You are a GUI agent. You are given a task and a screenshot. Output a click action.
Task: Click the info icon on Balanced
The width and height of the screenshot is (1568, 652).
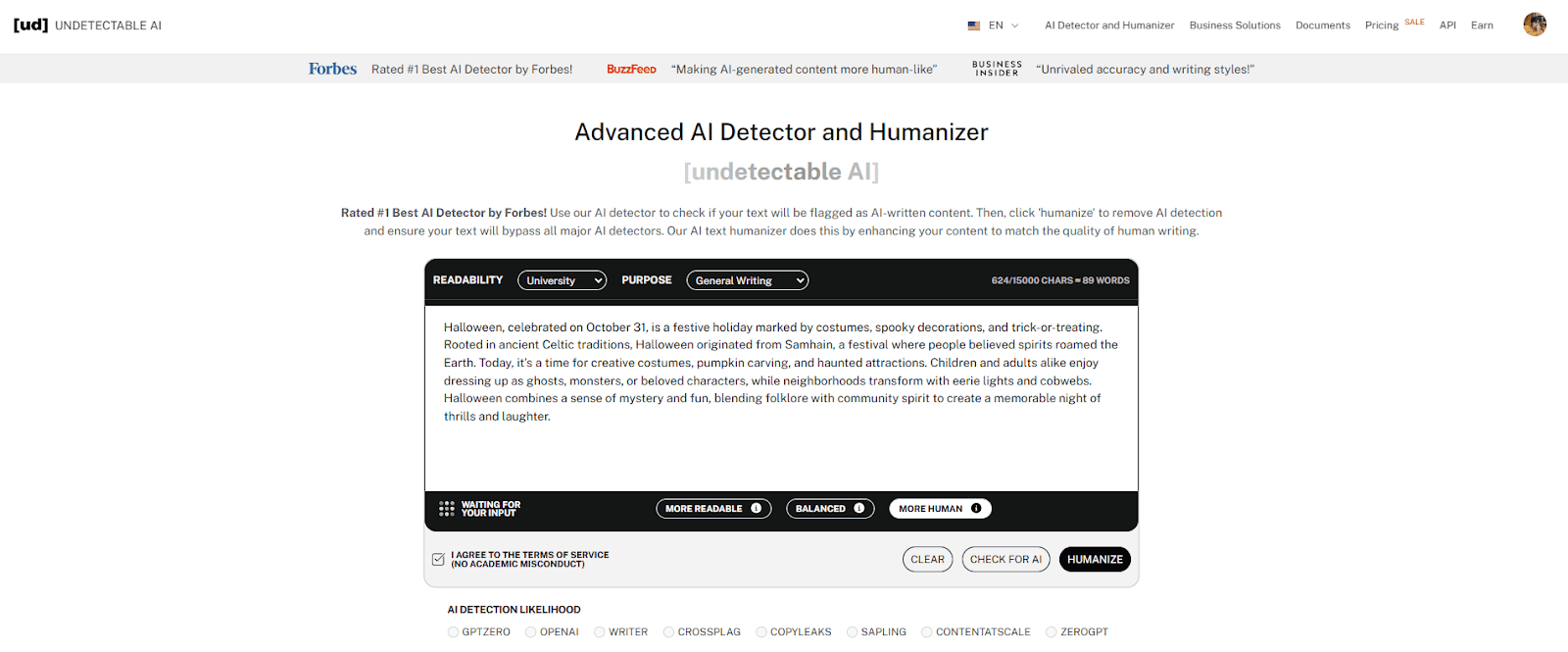[858, 508]
